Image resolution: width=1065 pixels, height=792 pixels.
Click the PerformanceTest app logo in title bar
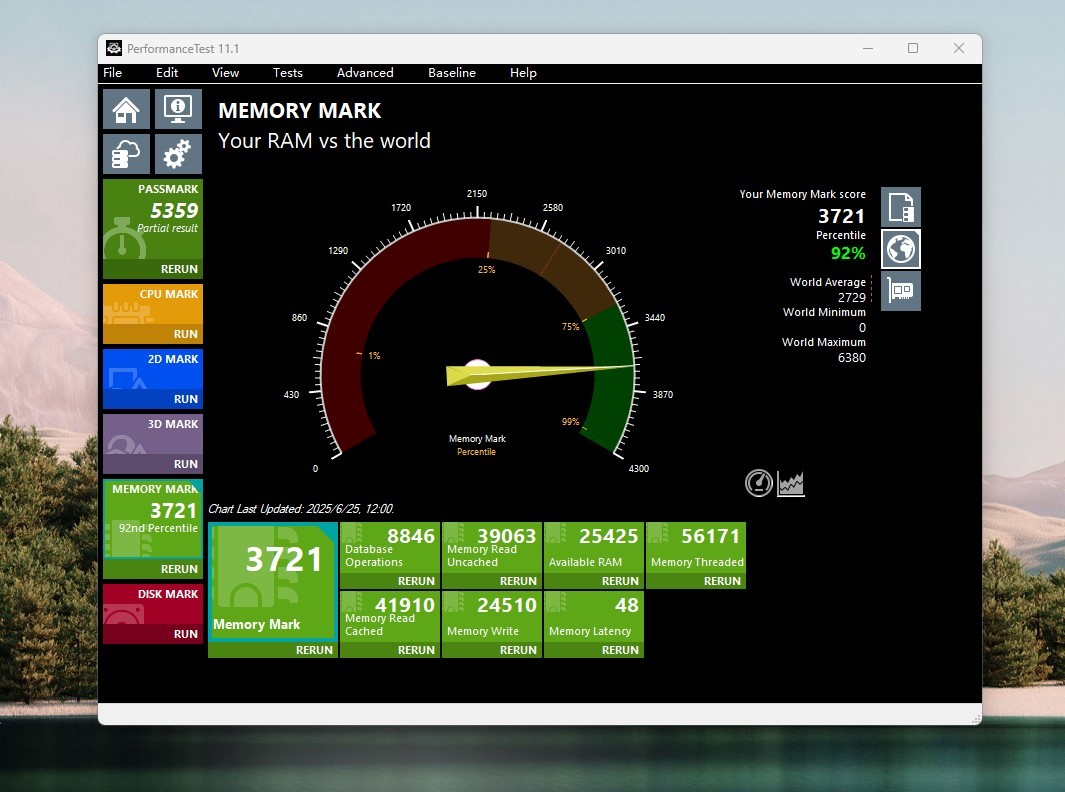[114, 48]
